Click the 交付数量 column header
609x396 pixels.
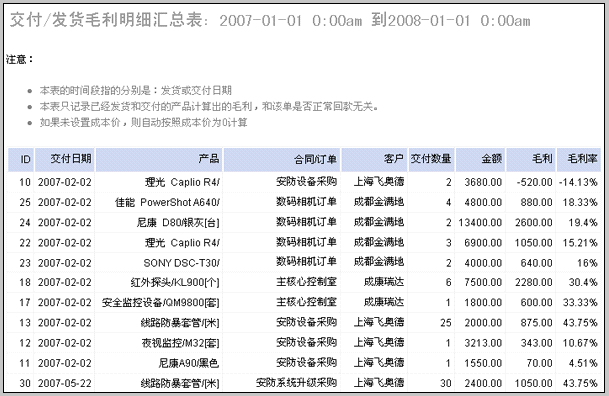tap(431, 158)
